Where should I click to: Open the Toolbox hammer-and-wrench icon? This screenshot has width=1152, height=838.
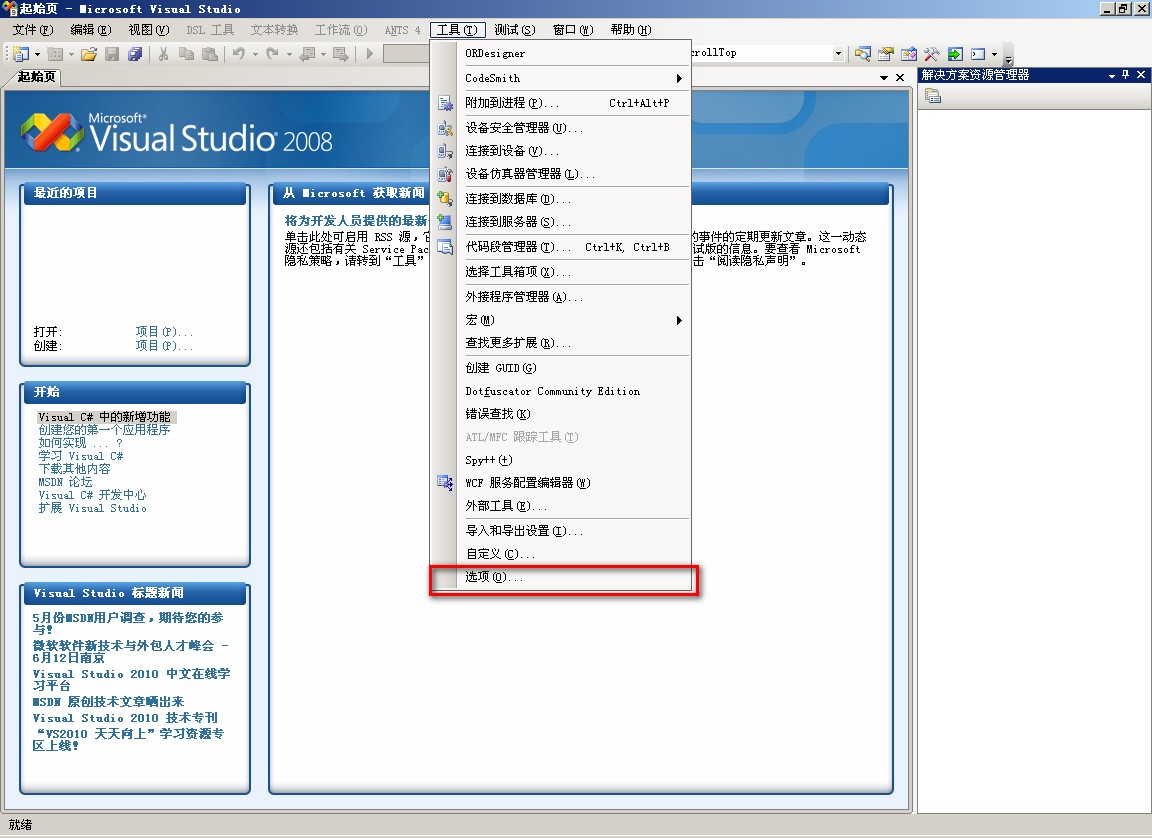pos(932,54)
